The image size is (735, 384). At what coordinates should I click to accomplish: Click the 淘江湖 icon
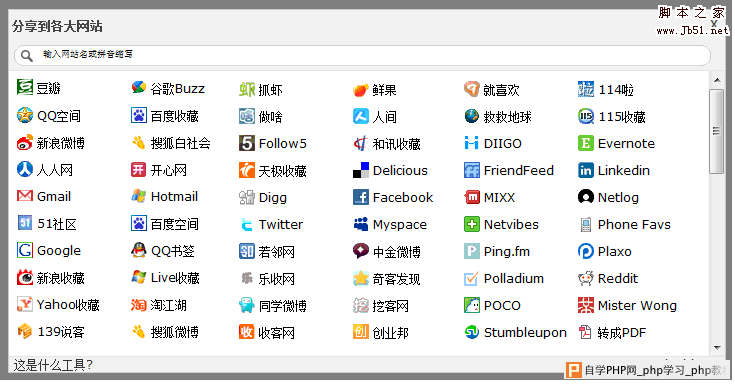[139, 305]
